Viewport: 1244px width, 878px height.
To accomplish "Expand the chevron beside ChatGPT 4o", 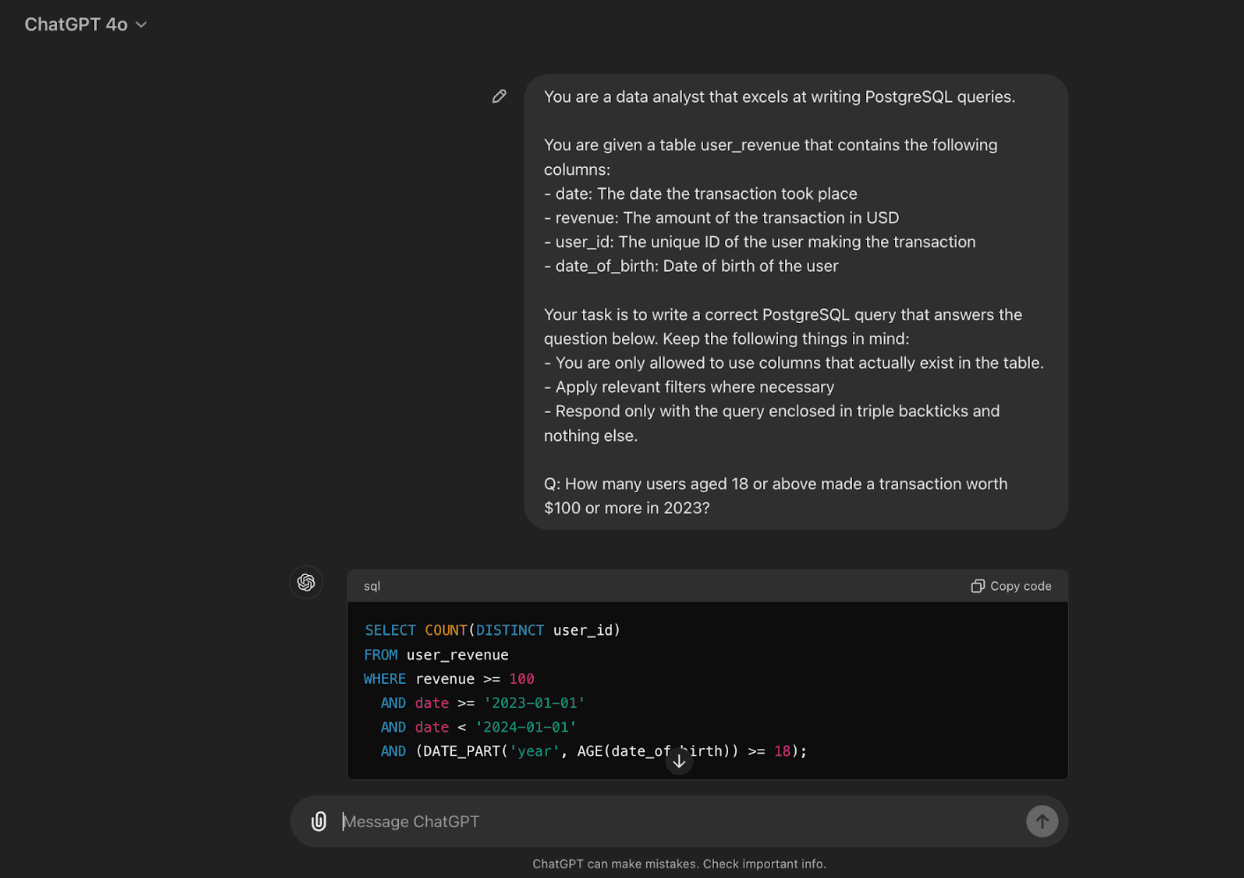I will 140,24.
